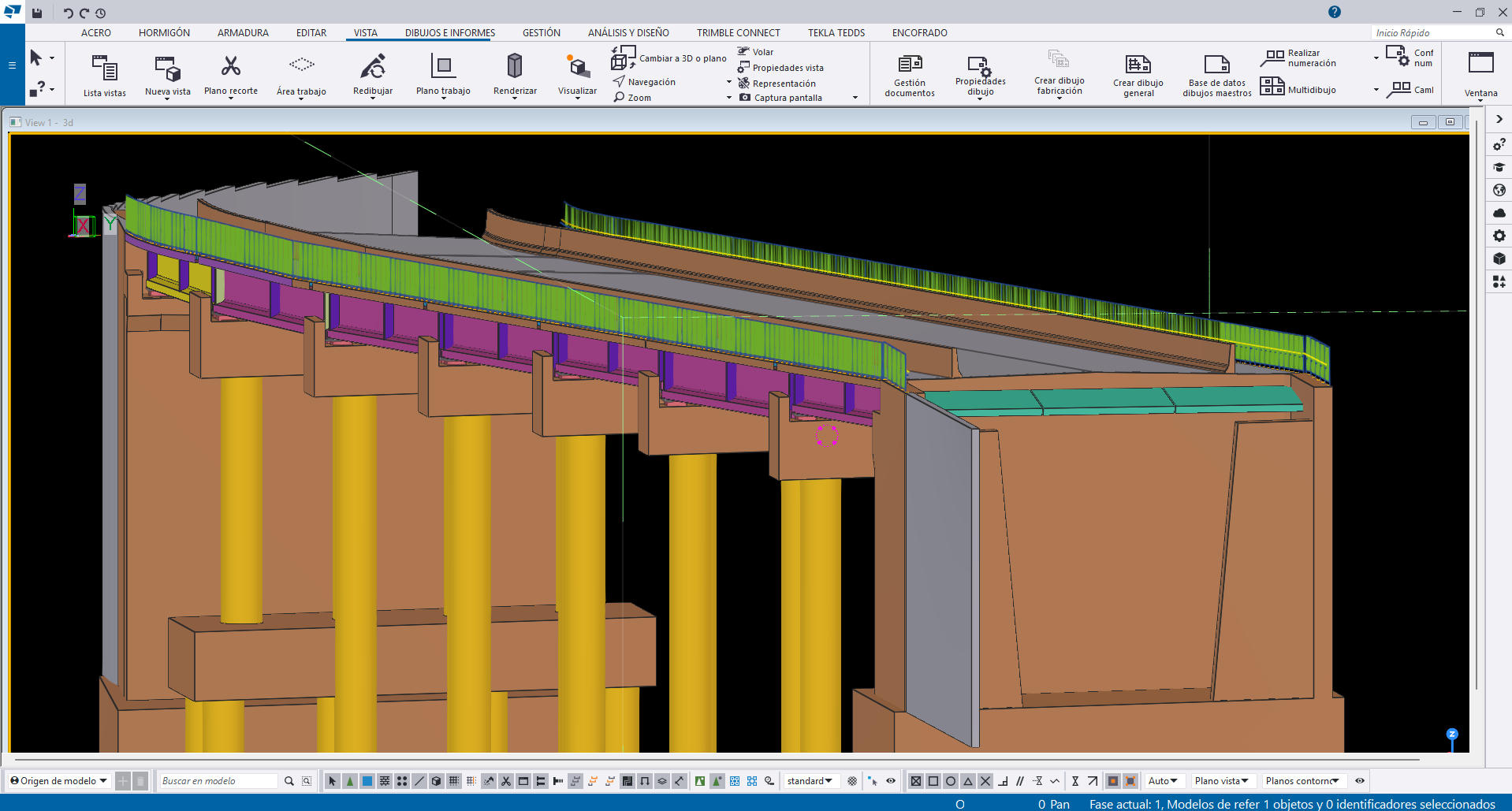
Task: Toggle snap to end points switch
Action: click(x=933, y=781)
